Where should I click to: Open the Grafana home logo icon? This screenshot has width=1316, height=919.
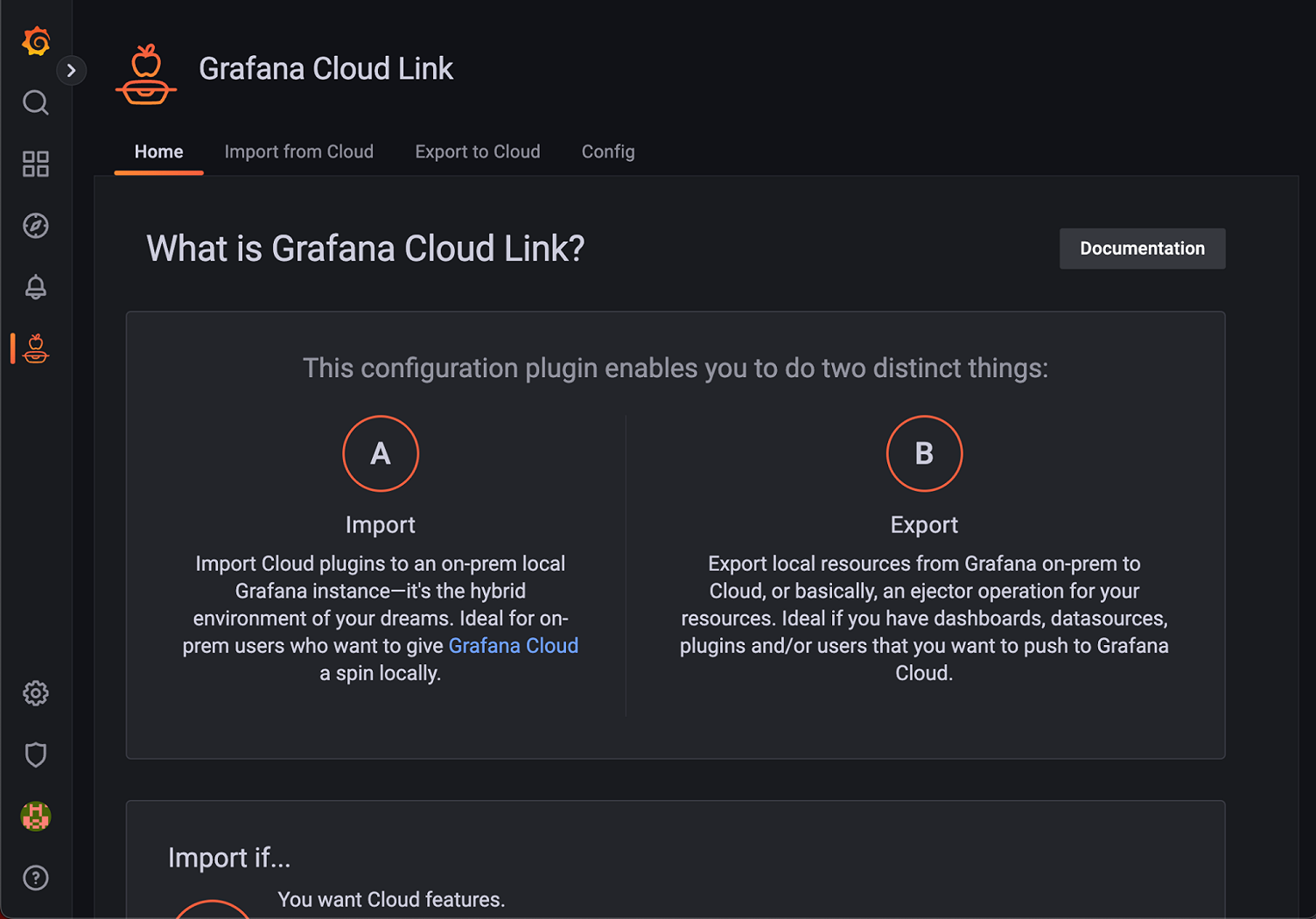click(35, 41)
